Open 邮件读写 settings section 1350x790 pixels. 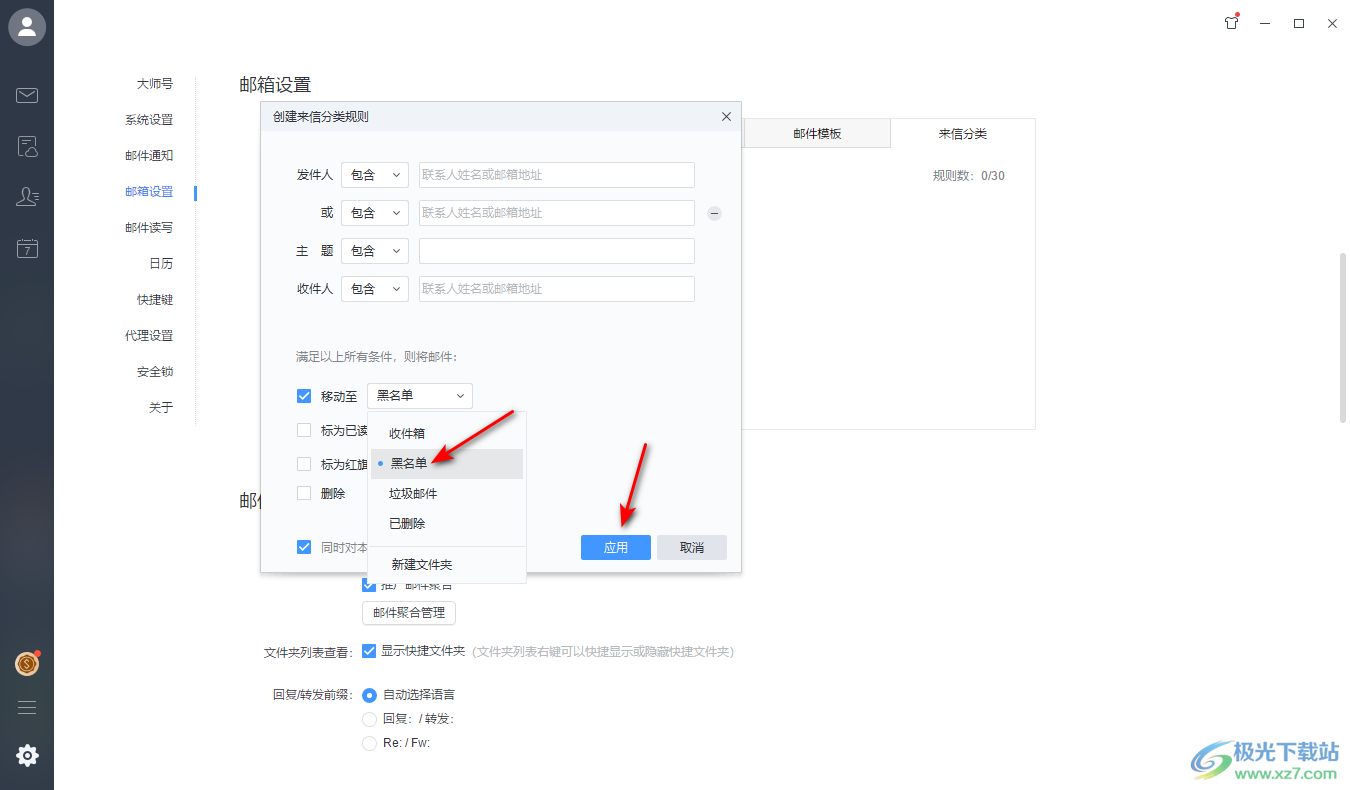[x=149, y=228]
